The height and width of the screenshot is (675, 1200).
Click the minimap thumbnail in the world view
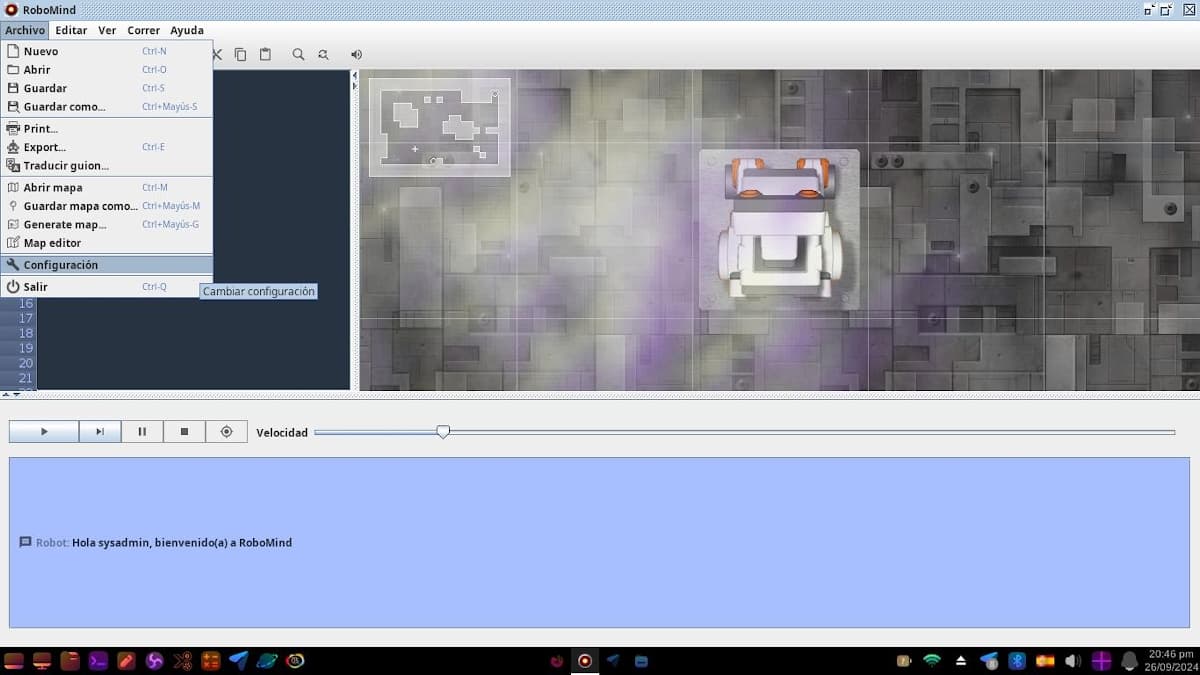pyautogui.click(x=439, y=127)
